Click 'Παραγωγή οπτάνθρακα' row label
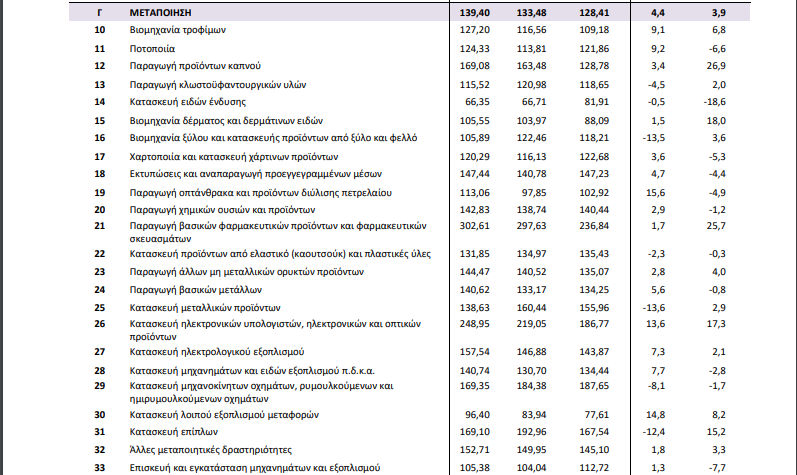 tap(261, 193)
